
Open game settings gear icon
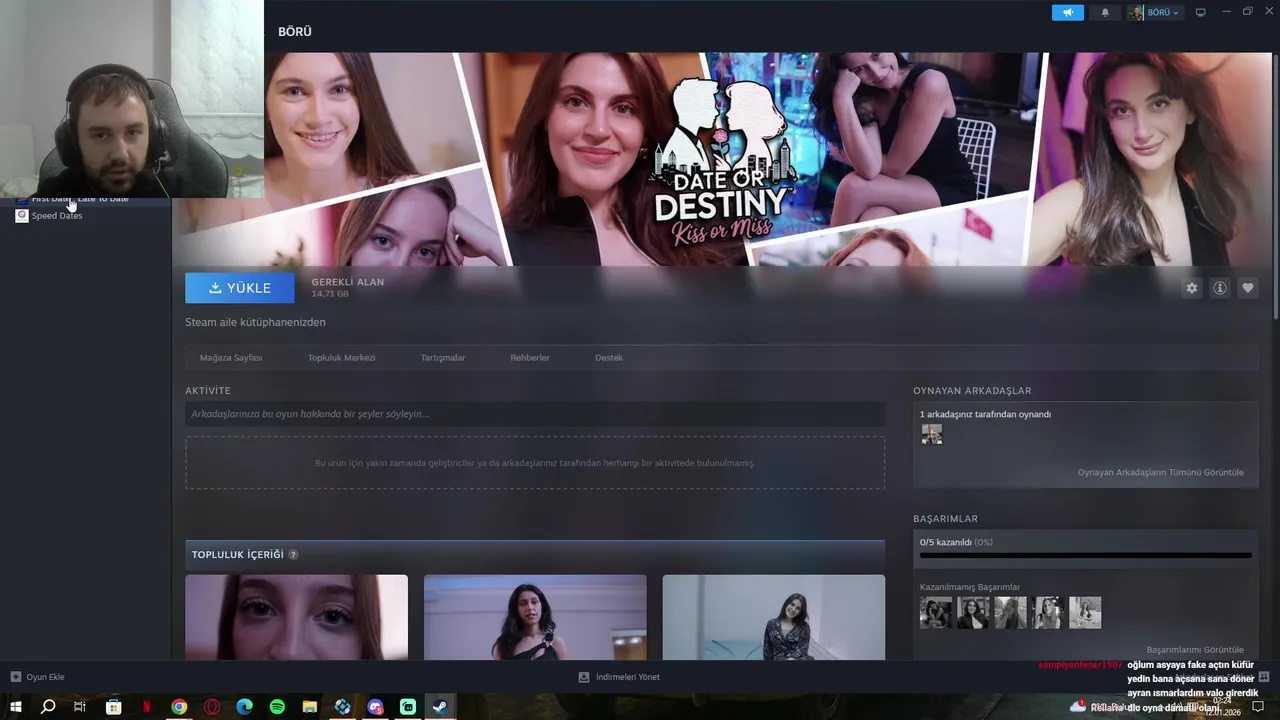click(1191, 288)
